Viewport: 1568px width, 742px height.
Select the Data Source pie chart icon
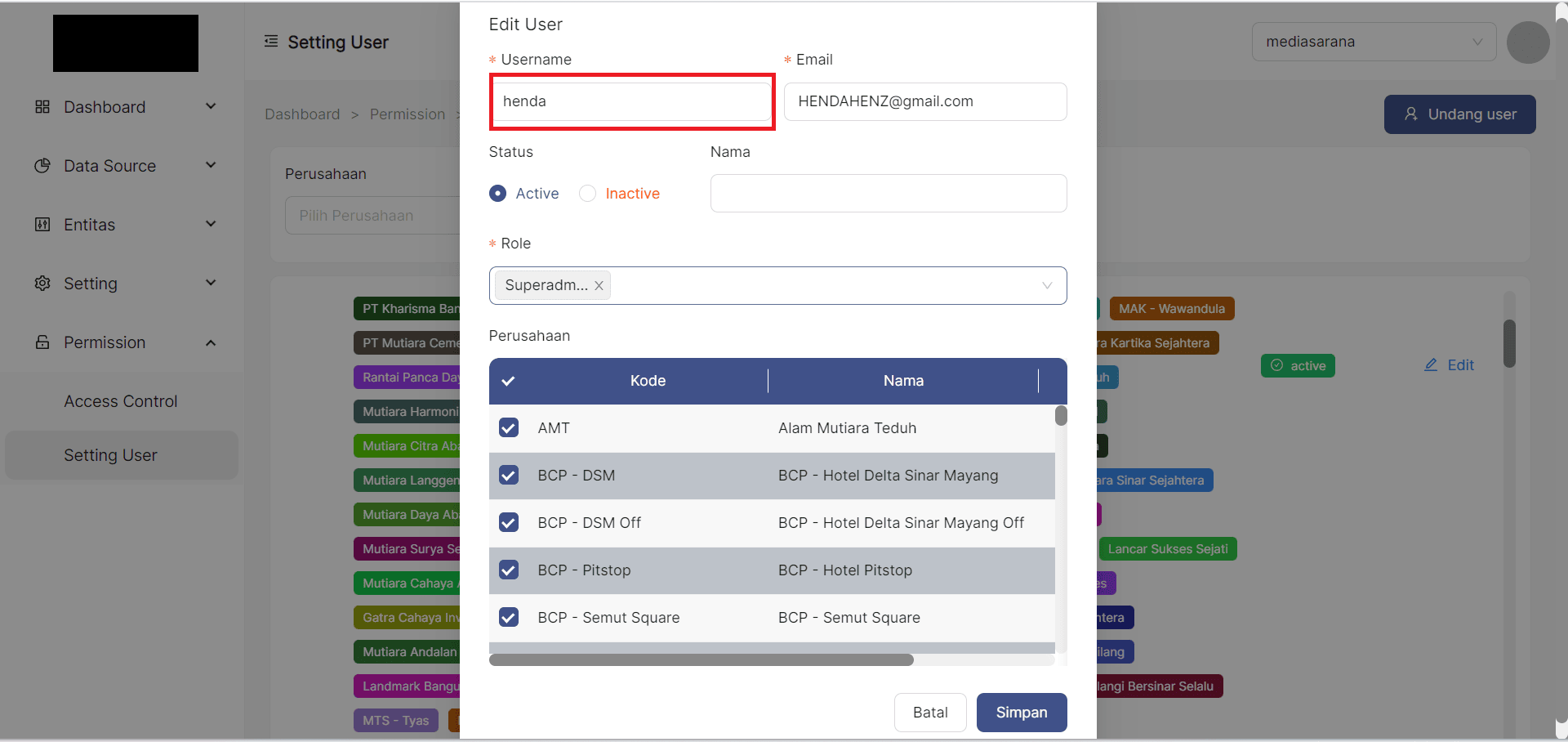pos(42,165)
